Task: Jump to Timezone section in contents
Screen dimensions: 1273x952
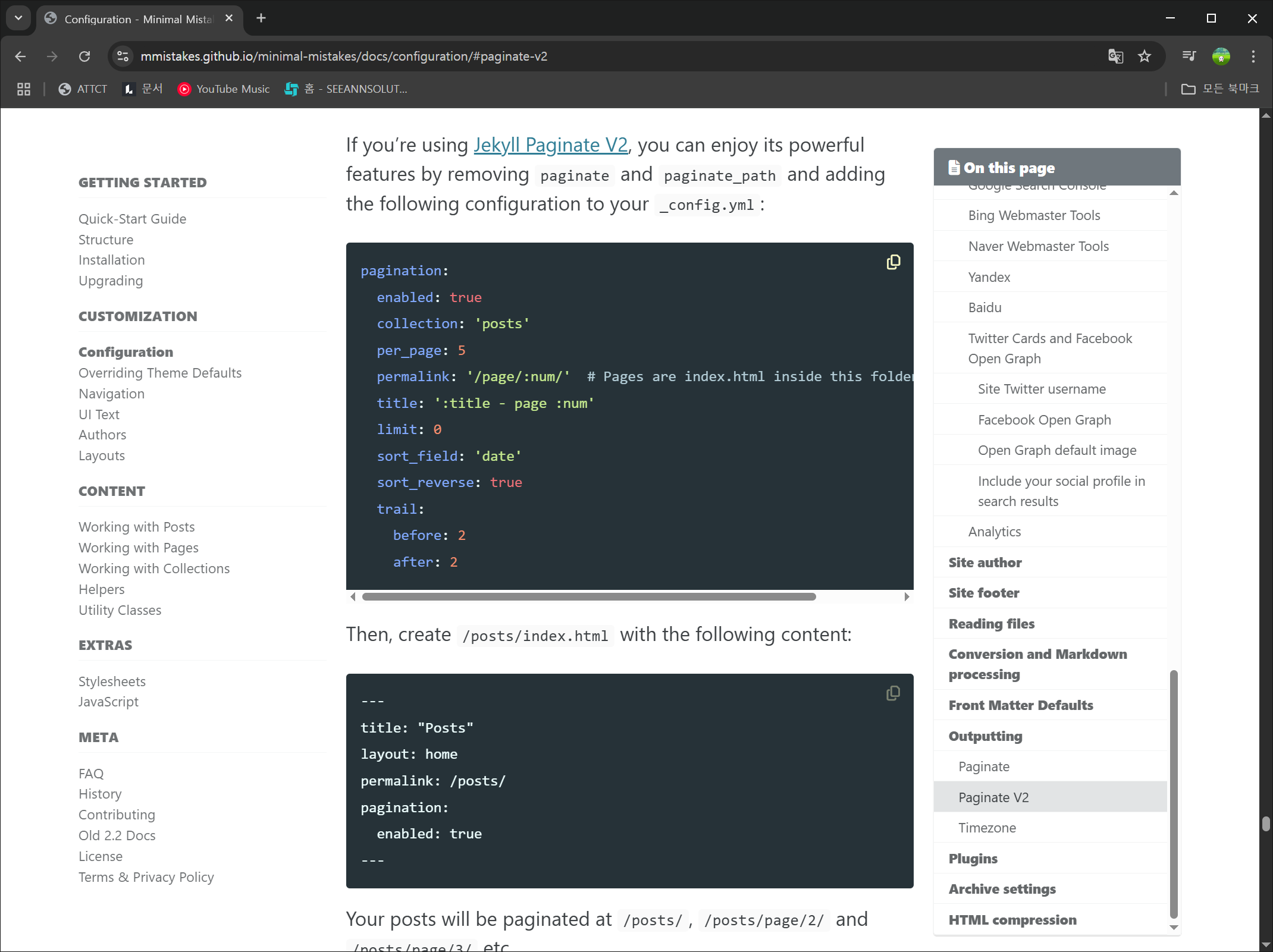Action: click(x=987, y=828)
